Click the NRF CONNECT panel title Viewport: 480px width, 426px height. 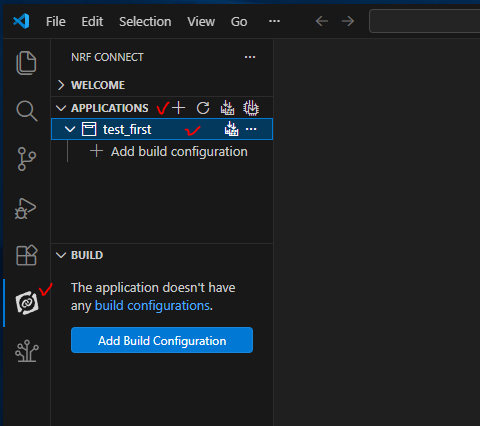[x=107, y=57]
